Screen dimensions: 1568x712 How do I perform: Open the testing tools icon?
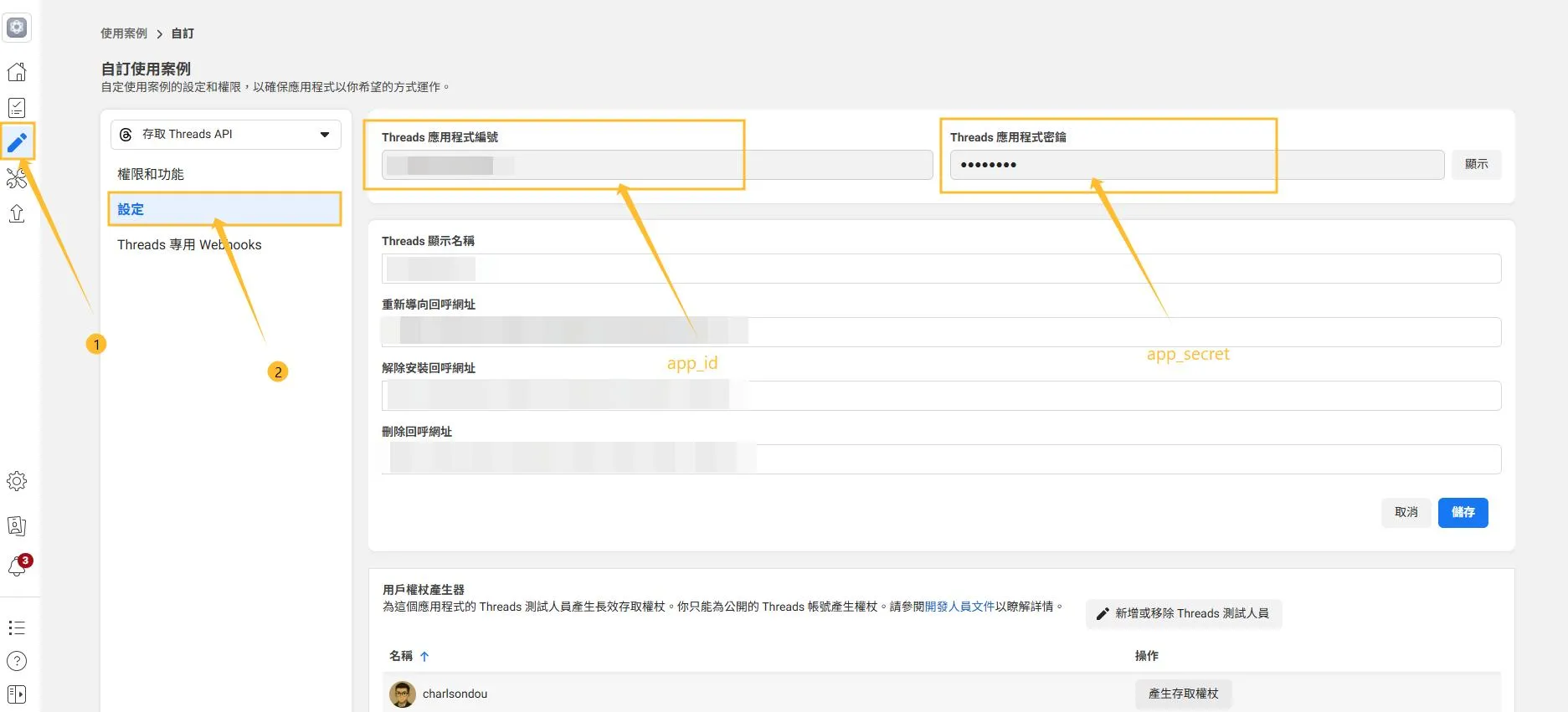click(x=17, y=178)
